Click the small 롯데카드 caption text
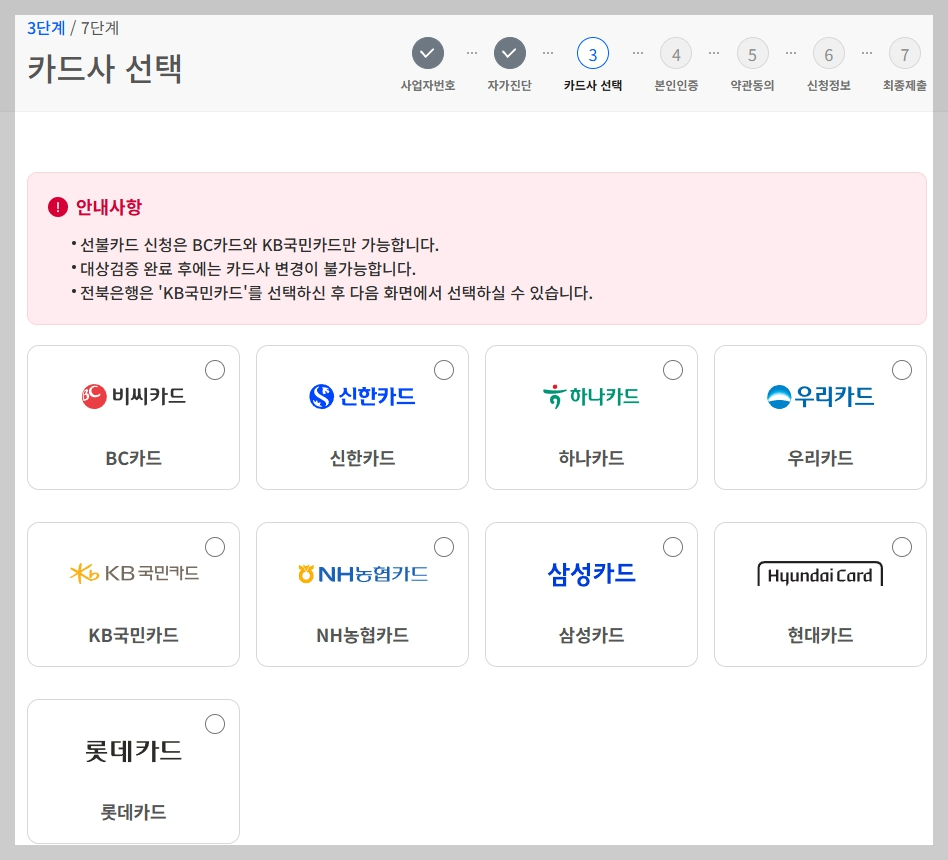Screen dimensions: 948x860 [134, 812]
